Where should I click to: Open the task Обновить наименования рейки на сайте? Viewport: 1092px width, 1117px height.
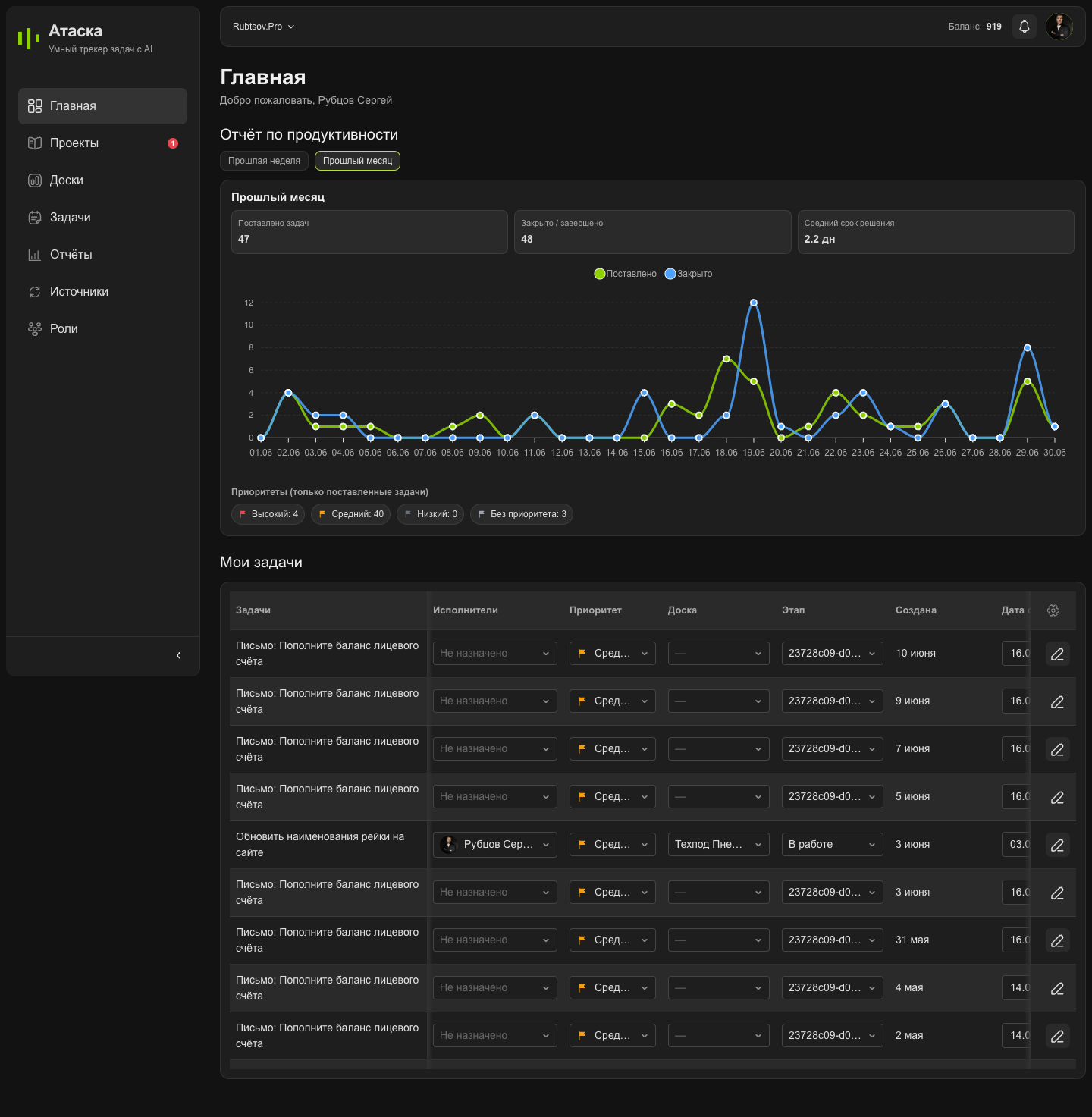(x=320, y=845)
